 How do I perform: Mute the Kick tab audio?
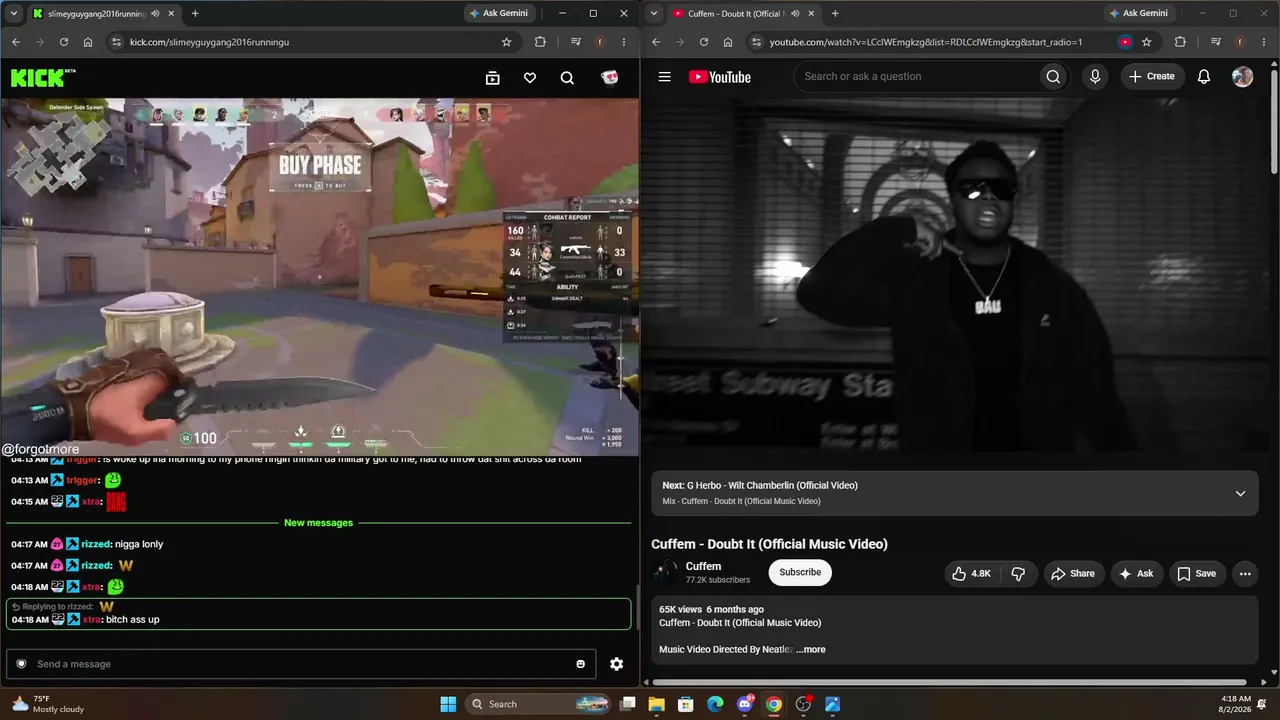(155, 14)
